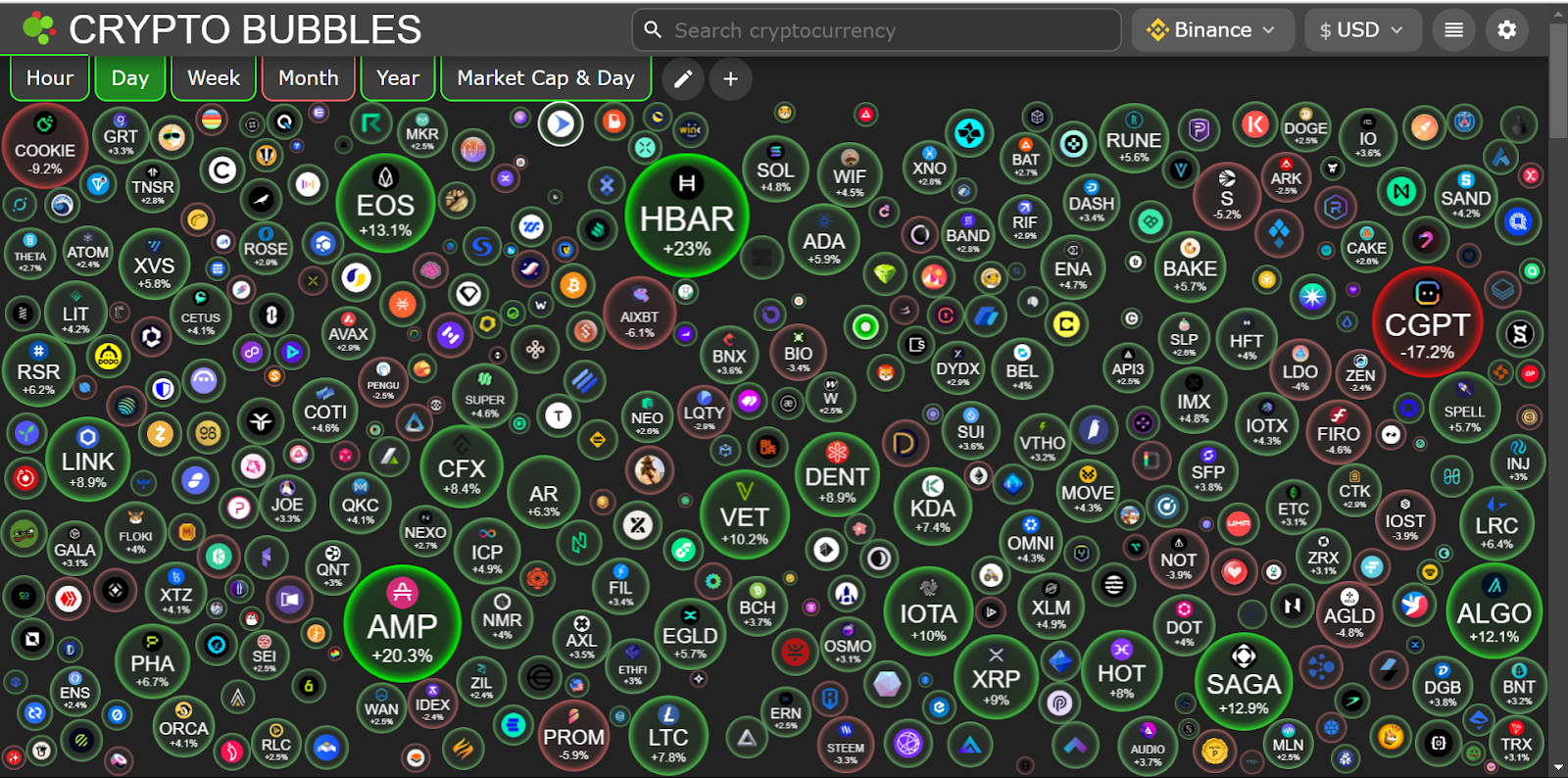Select the HOT +8% bubble
1568x778 pixels.
tap(1122, 672)
